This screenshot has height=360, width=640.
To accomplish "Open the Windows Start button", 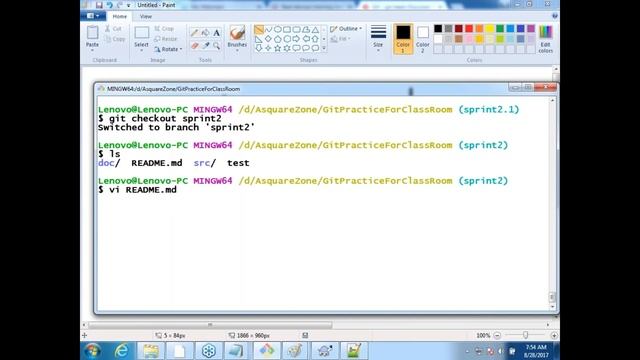I will (93, 351).
